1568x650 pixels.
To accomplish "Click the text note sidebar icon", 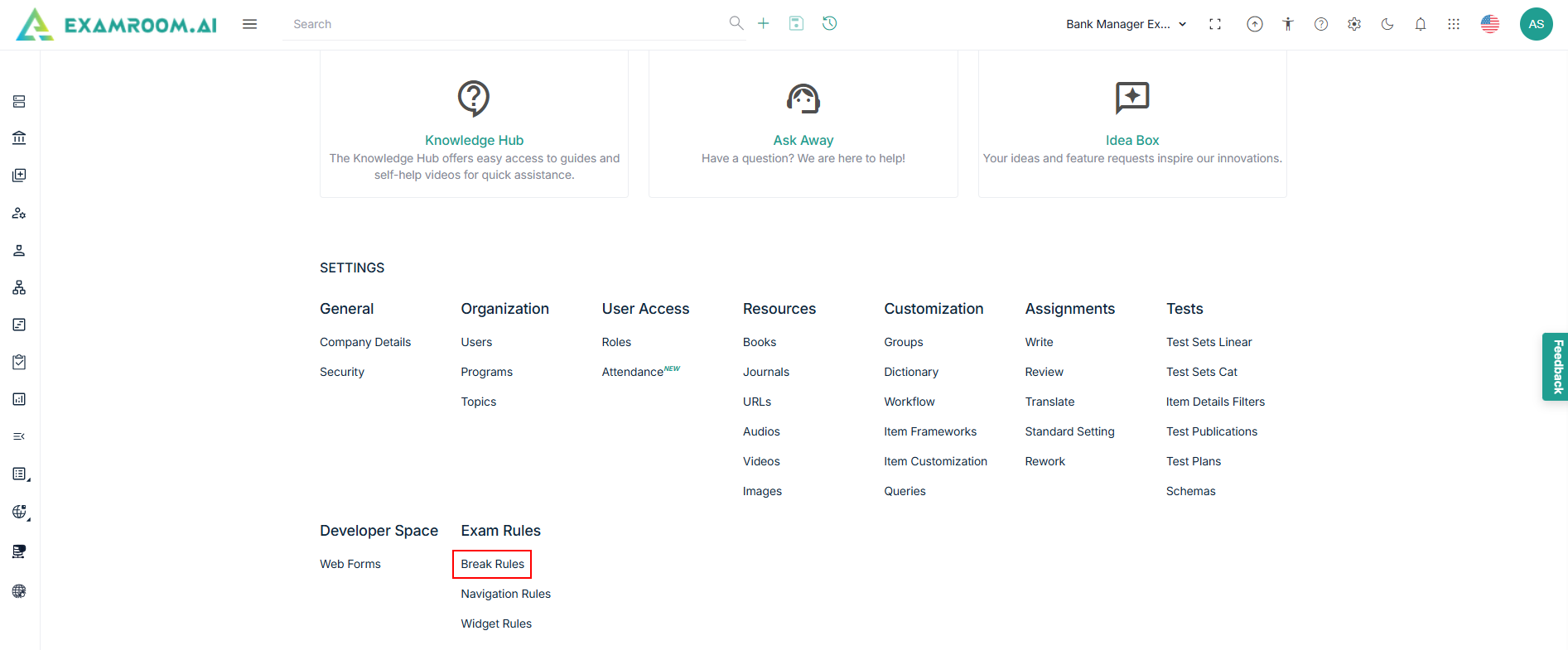I will 19,325.
